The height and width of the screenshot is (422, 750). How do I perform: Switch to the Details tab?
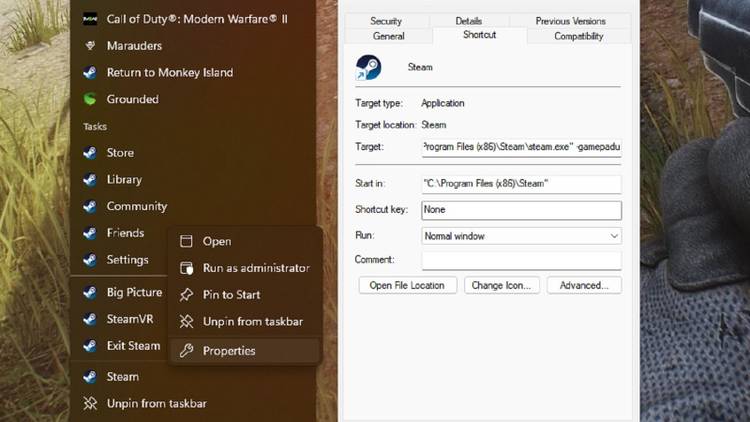469,21
